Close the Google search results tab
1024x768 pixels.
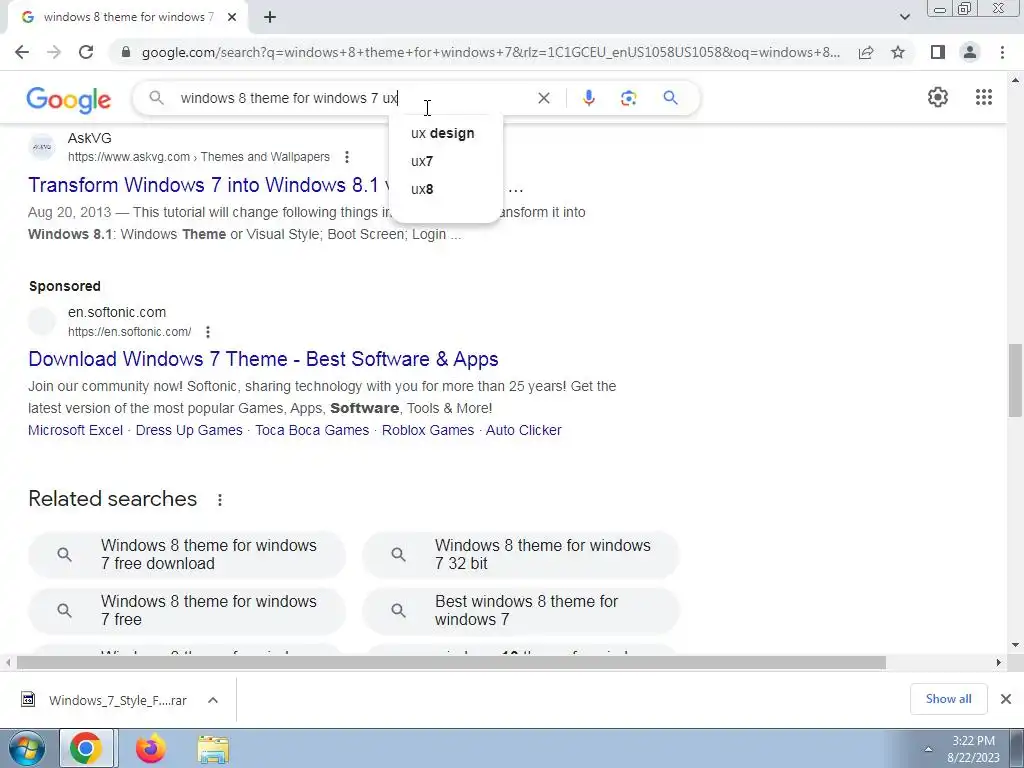pyautogui.click(x=232, y=17)
